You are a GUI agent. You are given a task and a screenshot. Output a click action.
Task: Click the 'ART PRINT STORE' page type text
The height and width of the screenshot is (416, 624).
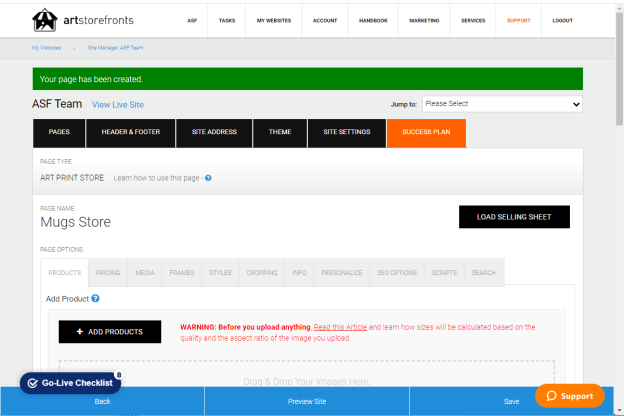[72, 178]
